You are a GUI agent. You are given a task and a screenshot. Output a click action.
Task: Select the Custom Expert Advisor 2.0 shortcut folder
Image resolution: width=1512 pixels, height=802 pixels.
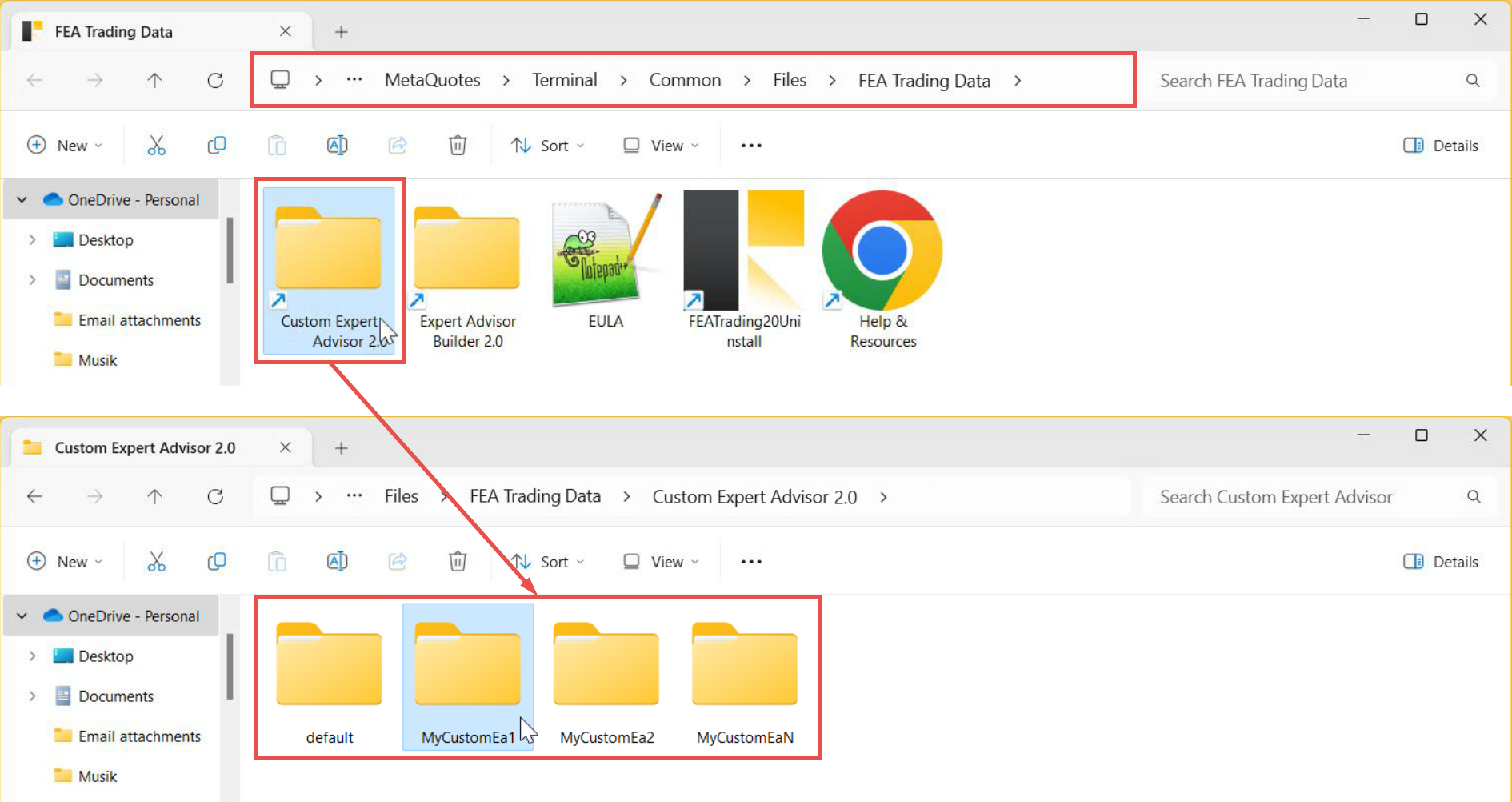(330, 271)
